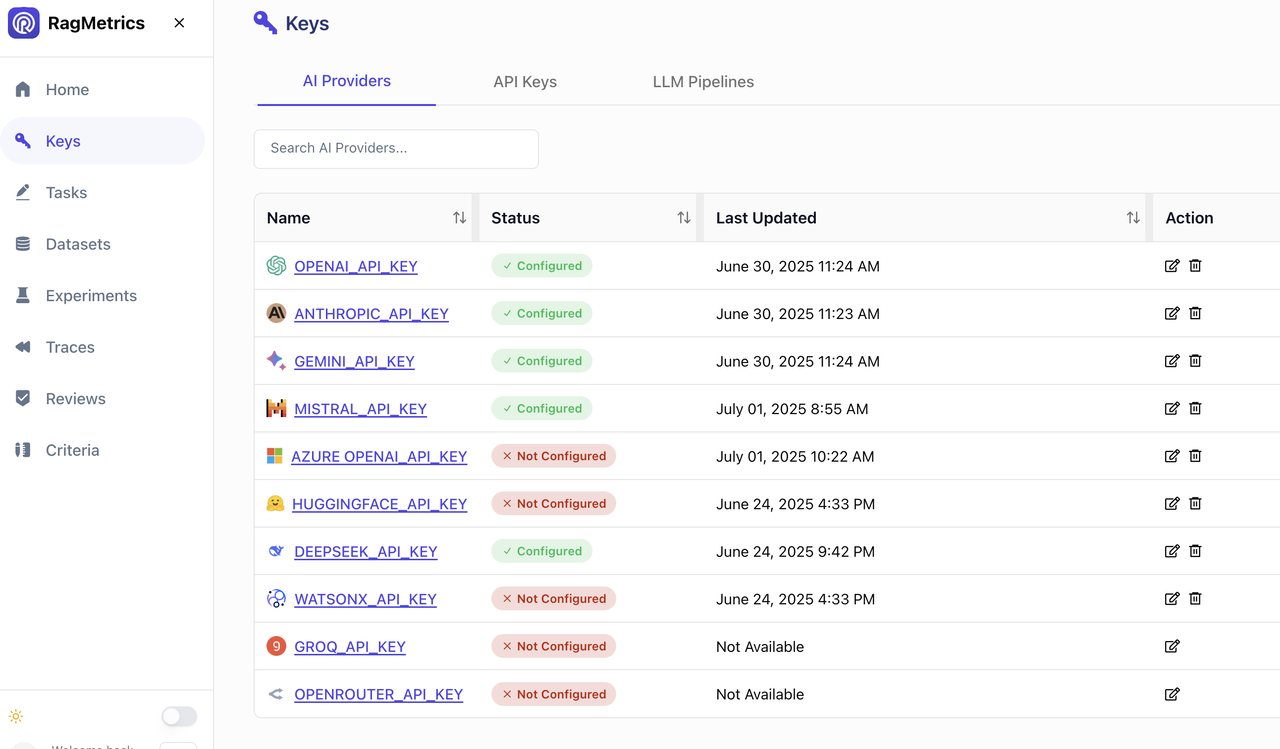The image size is (1280, 749).
Task: Sort by Status column arrows
Action: pyautogui.click(x=684, y=218)
